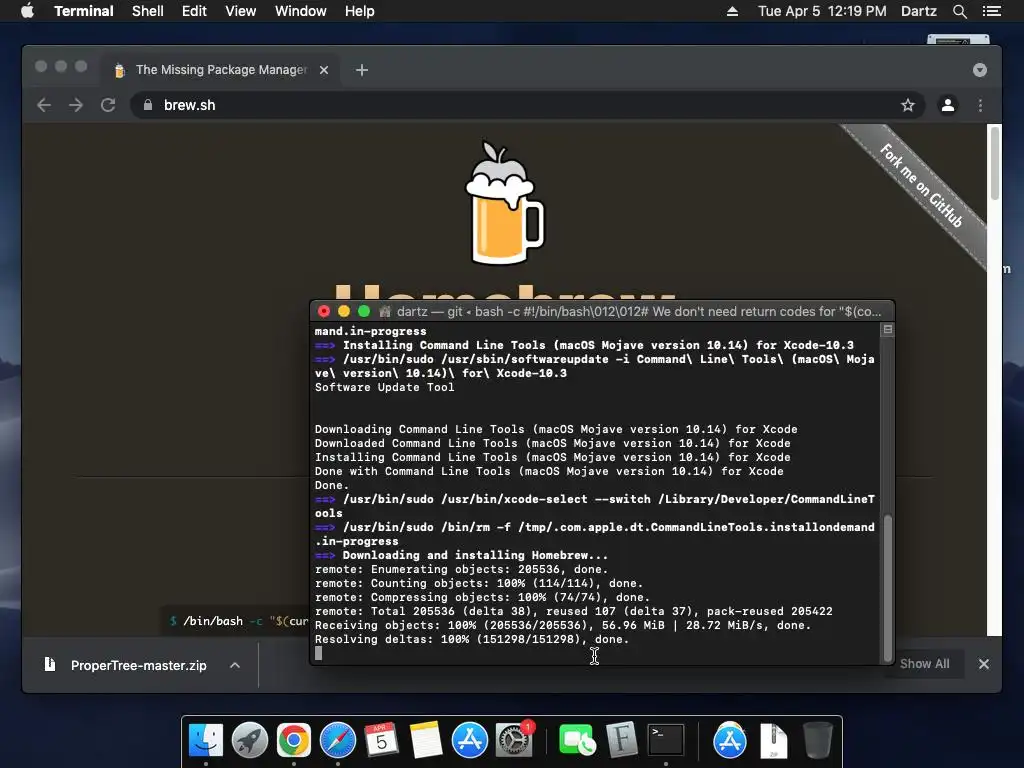Open Notes from the Dock
The image size is (1024, 768).
point(426,740)
